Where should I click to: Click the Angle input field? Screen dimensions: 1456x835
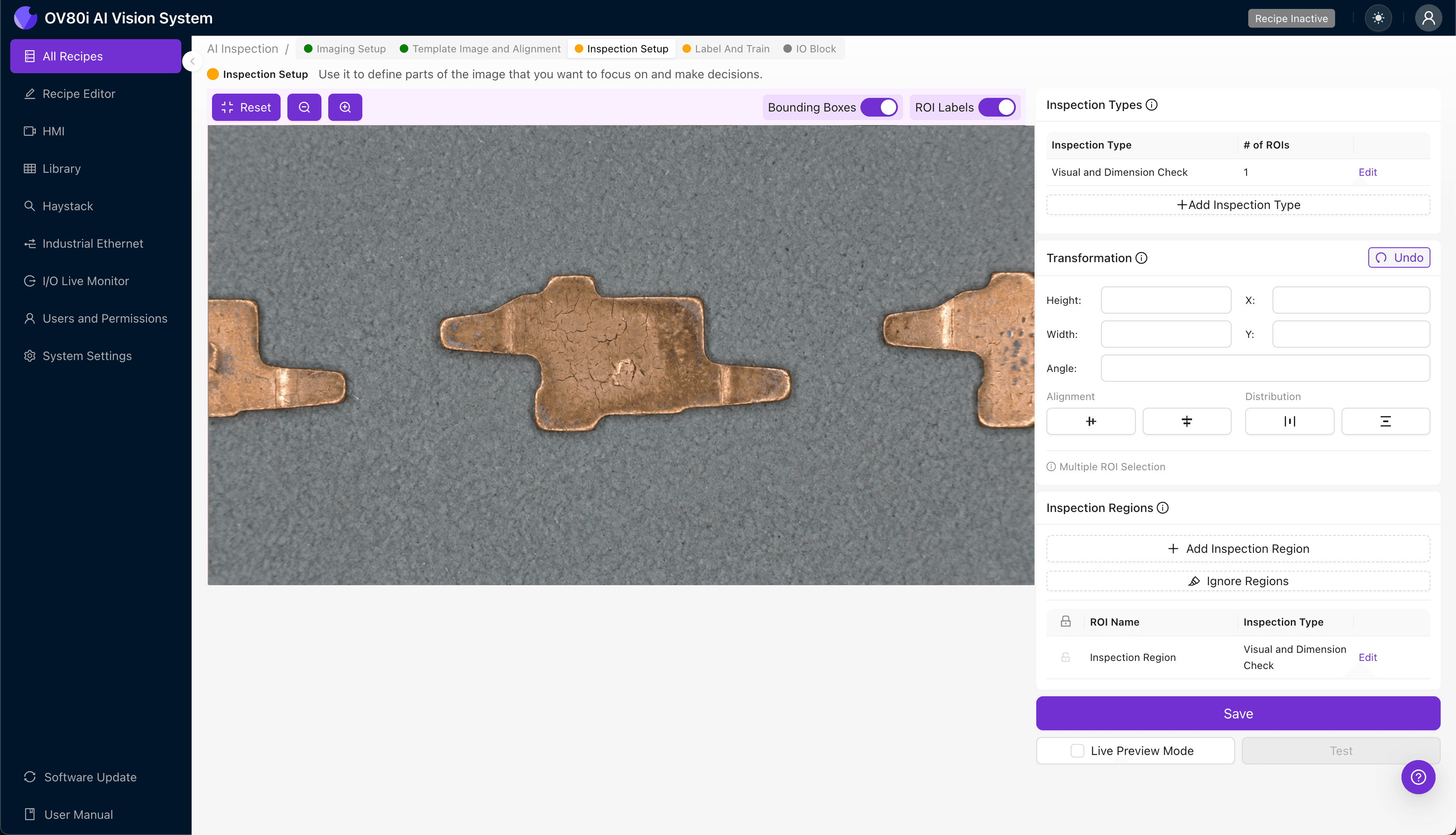tap(1265, 368)
